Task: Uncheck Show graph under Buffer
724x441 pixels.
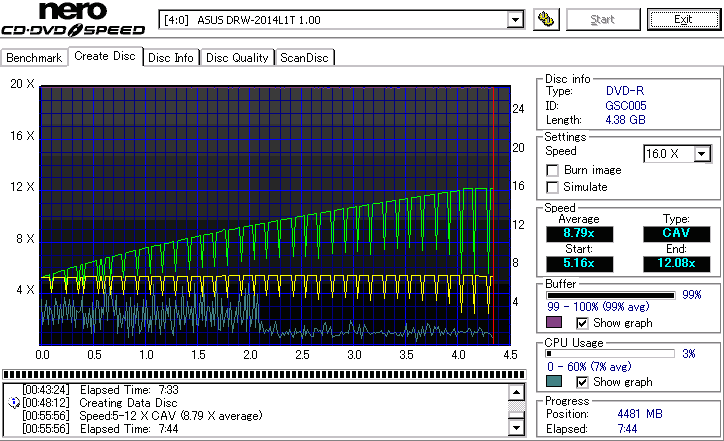Action: pyautogui.click(x=583, y=323)
